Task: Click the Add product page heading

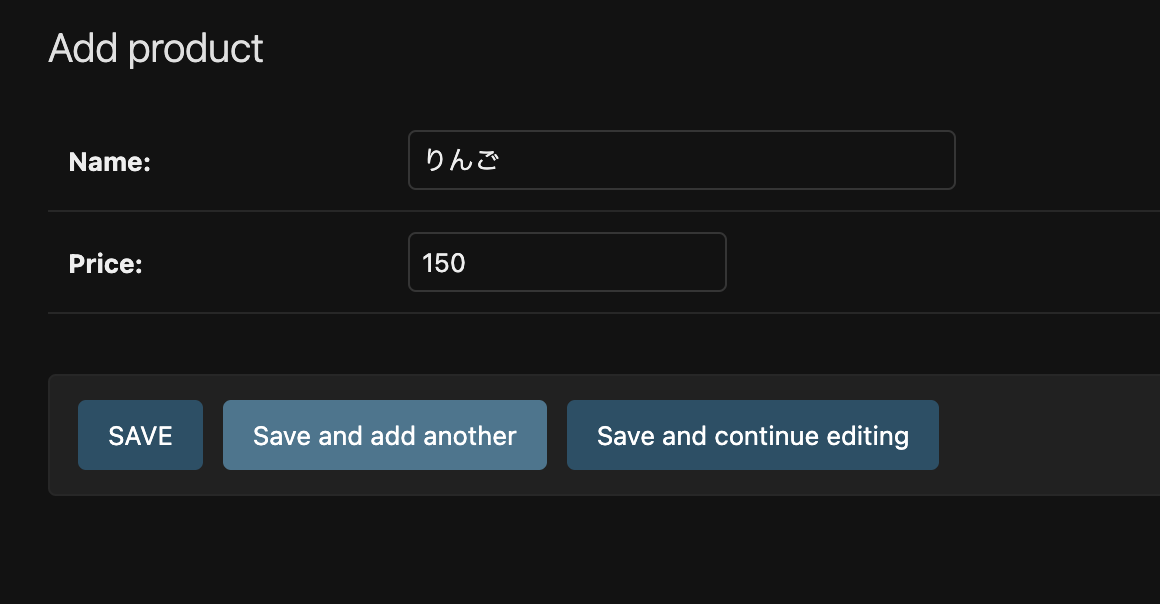Action: coord(156,47)
